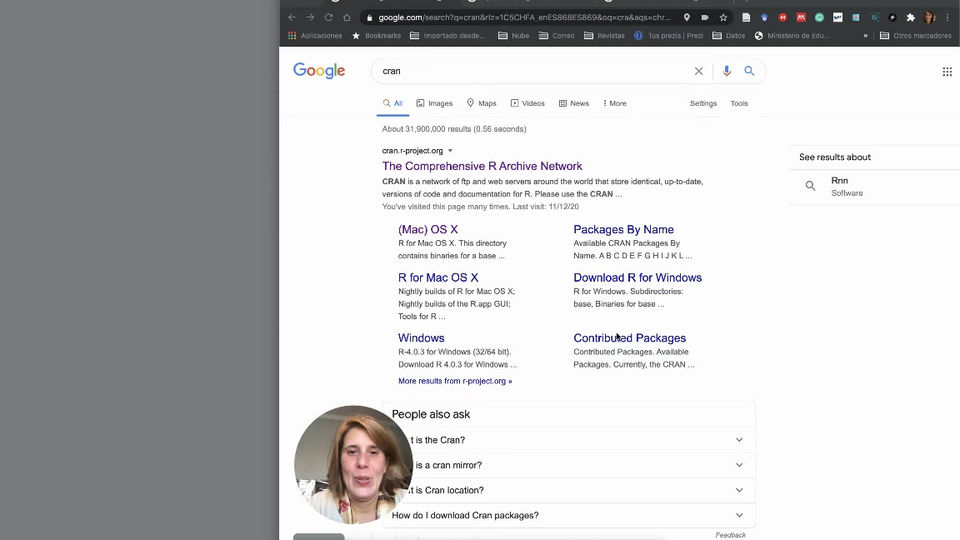Switch to the Videos tab
This screenshot has height=540, width=960.
[x=527, y=103]
